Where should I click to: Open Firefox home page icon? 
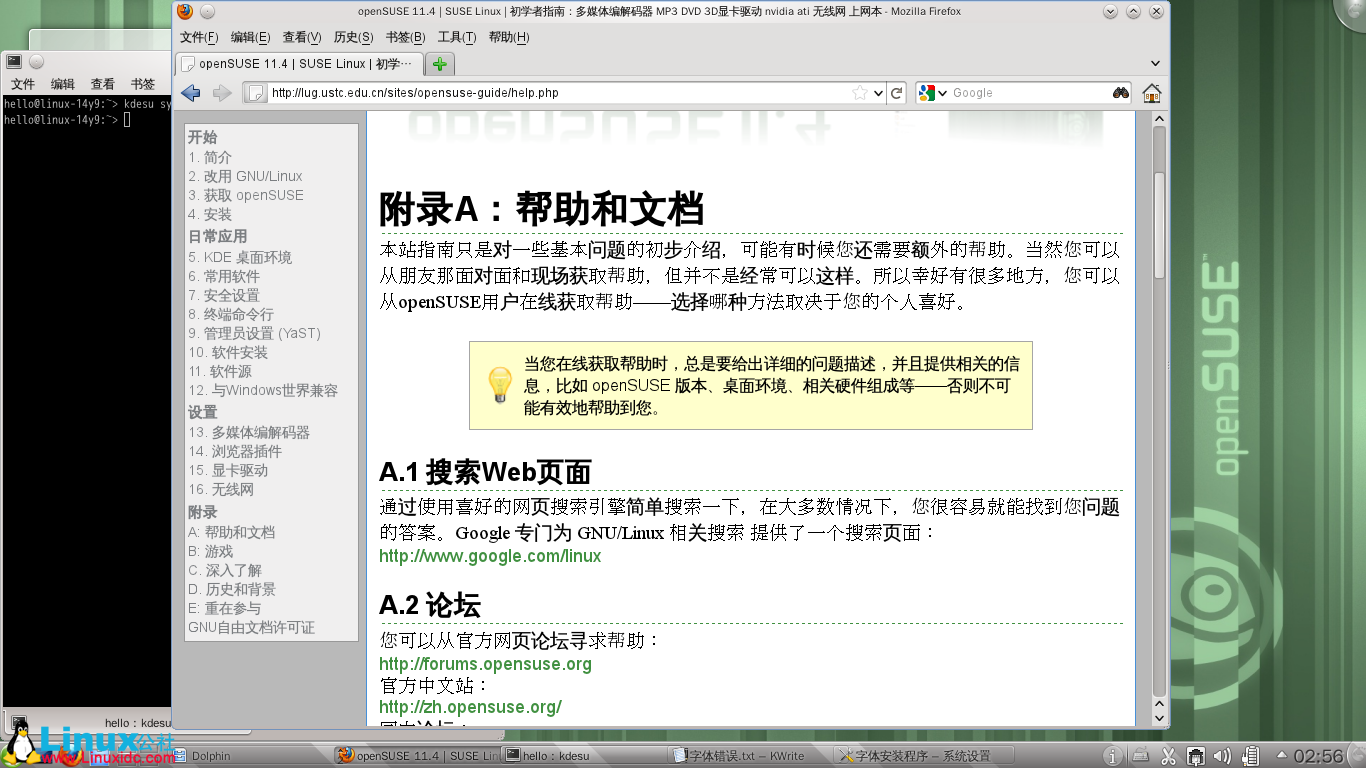click(1152, 93)
